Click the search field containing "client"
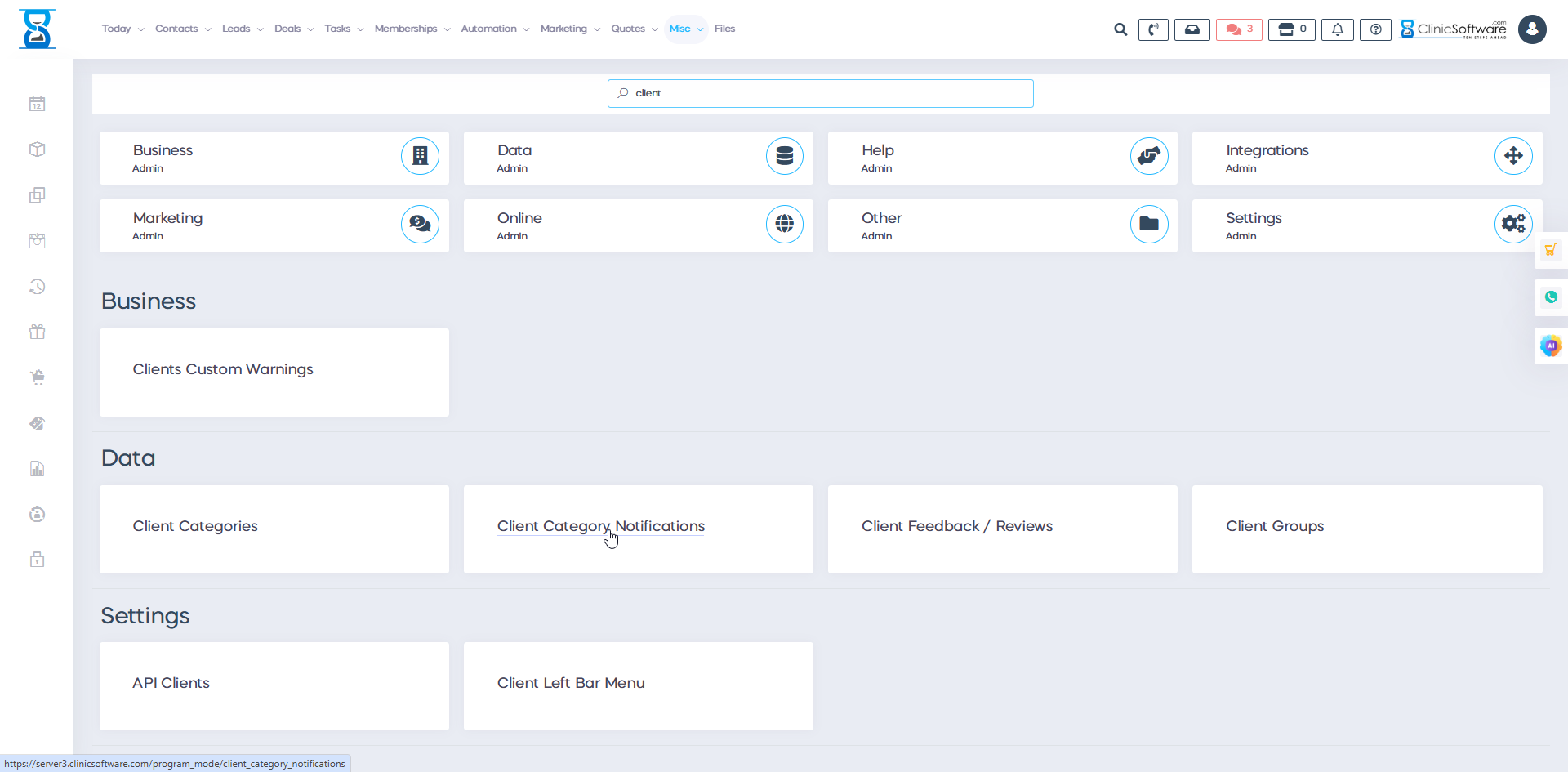Screen dimensions: 1568x772 click(x=821, y=93)
